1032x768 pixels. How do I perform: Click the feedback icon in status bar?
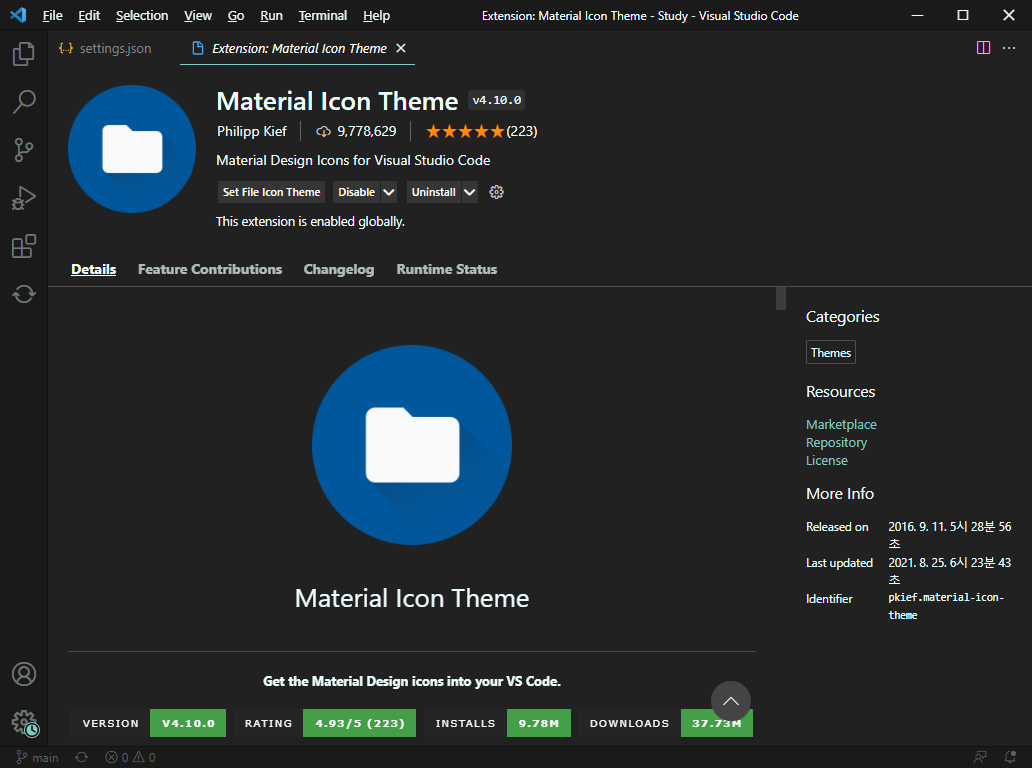(x=980, y=757)
